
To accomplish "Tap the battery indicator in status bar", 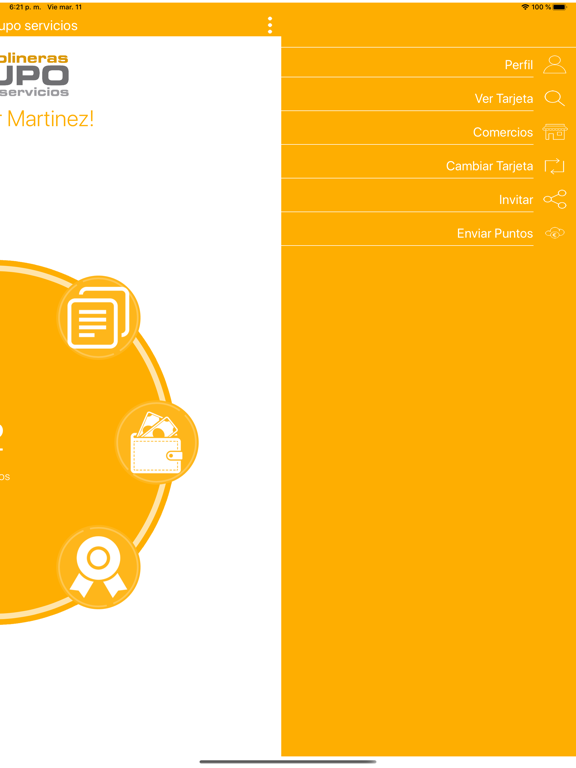I will coord(560,7).
